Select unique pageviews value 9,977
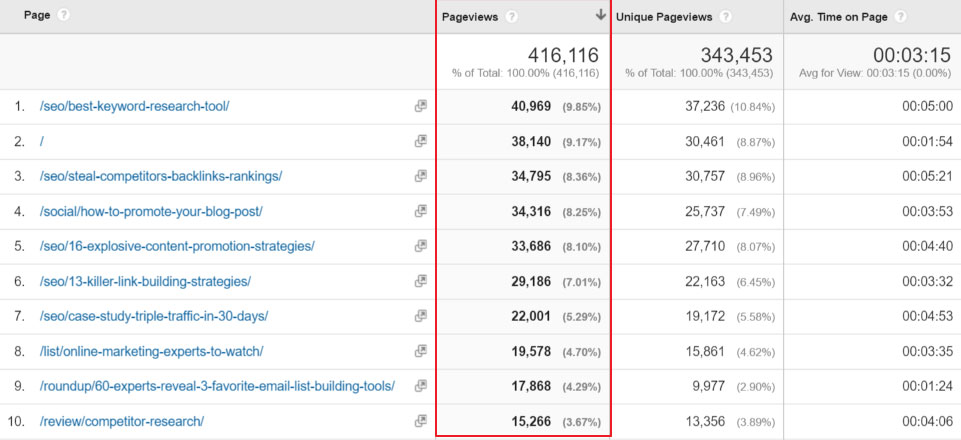This screenshot has height=440, width=961. (708, 386)
